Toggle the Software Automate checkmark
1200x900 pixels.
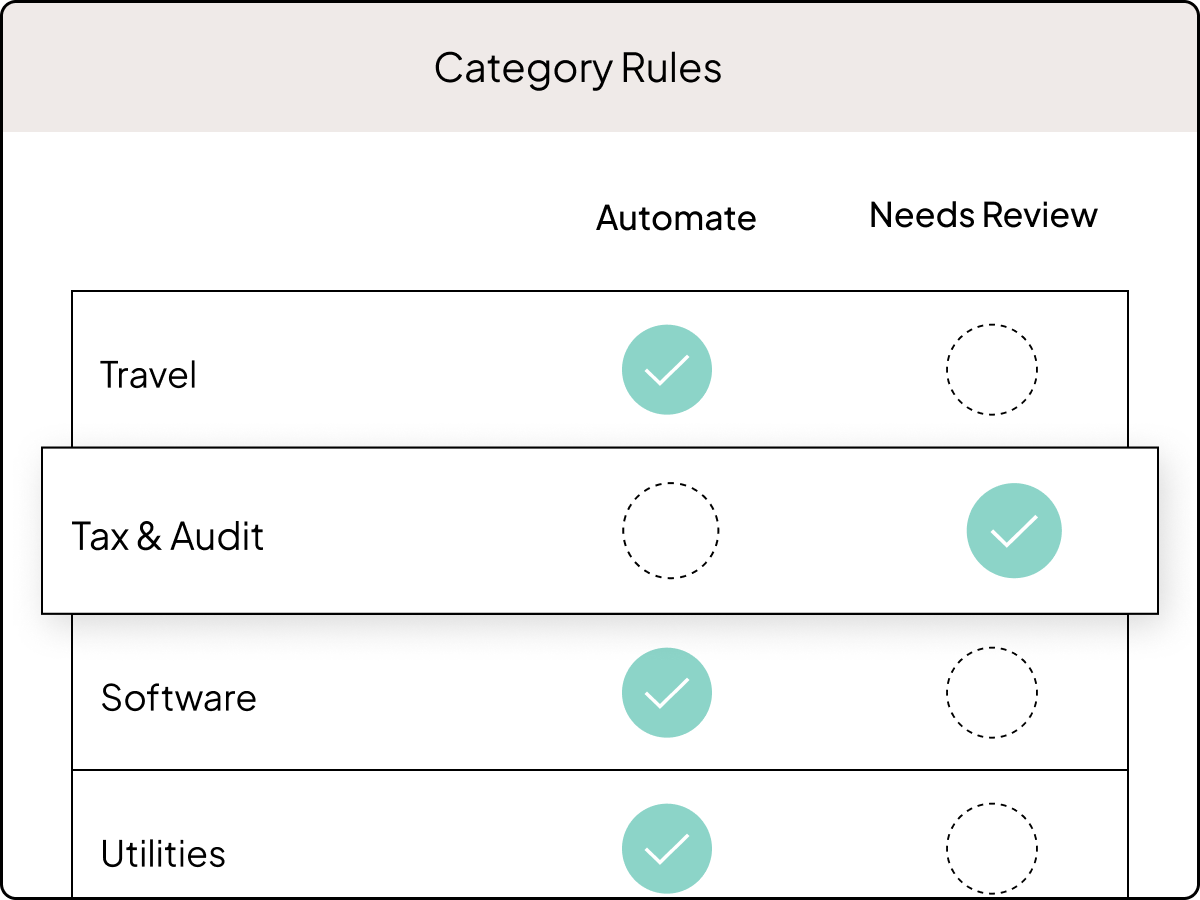click(x=667, y=693)
